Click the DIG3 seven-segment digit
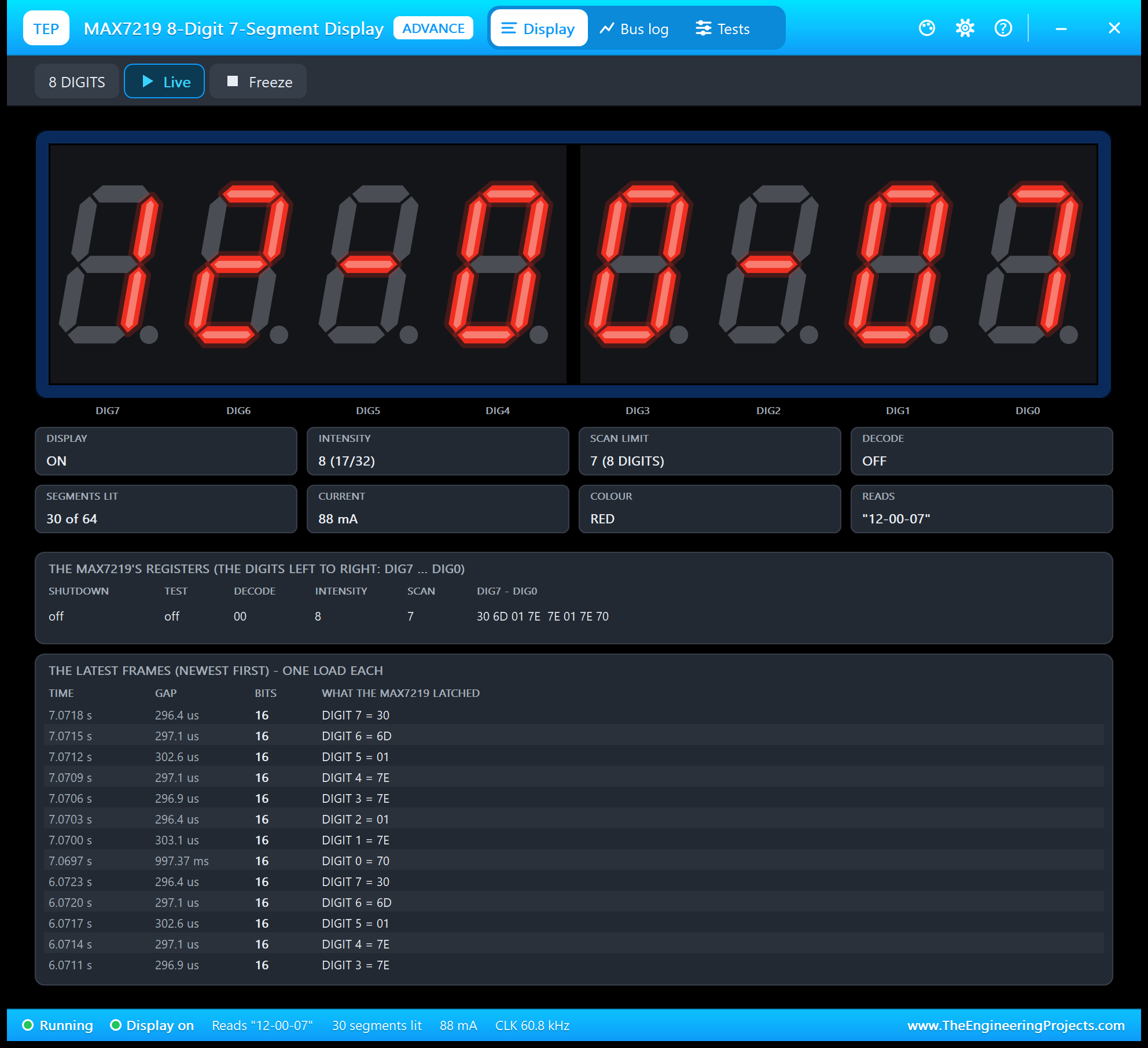1148x1048 pixels. coord(639,265)
